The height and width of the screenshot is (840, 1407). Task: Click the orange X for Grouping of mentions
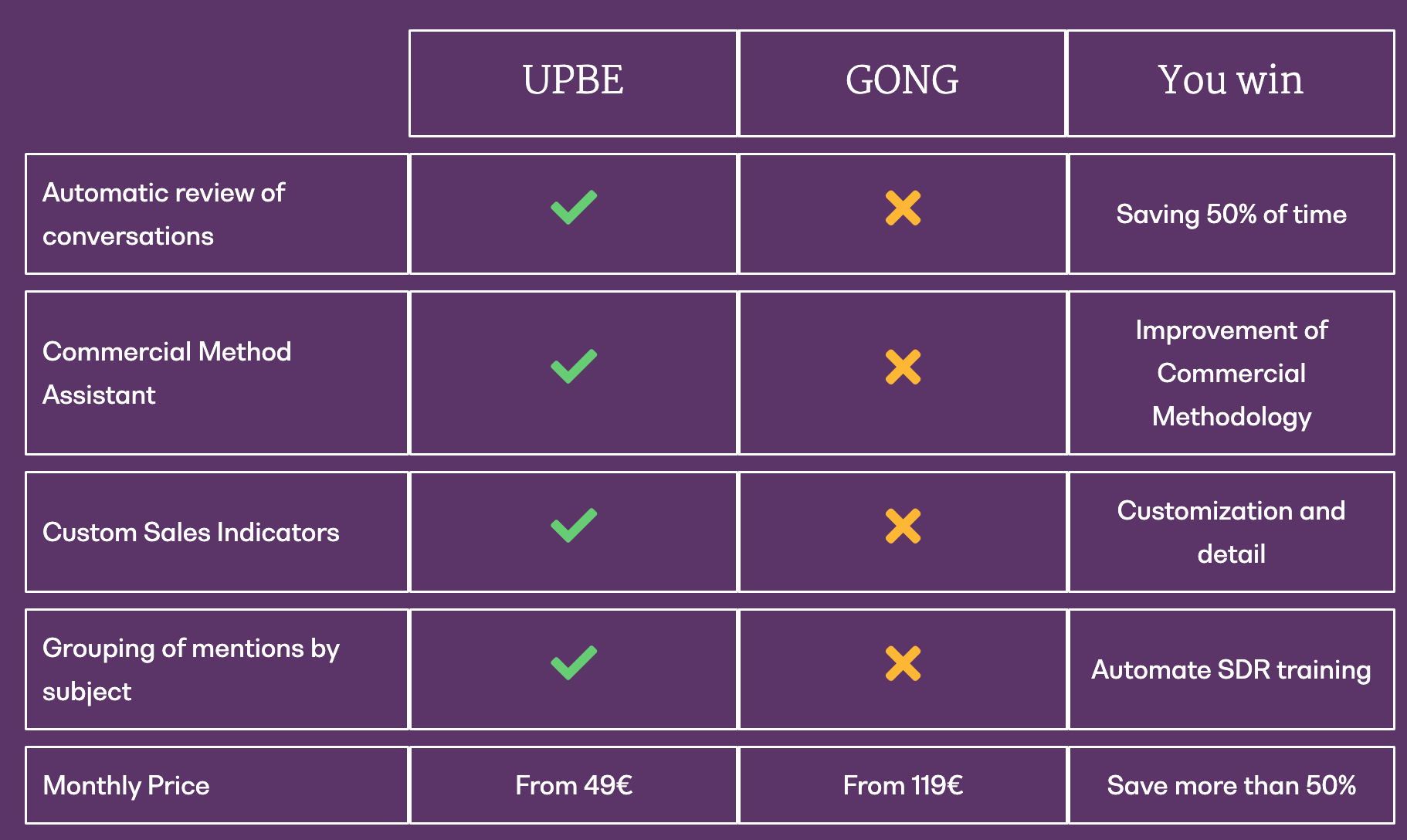[903, 664]
